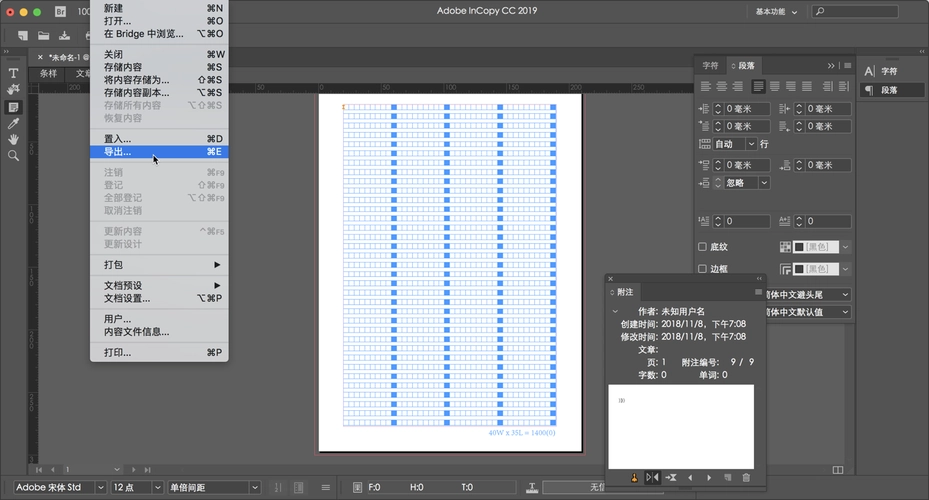Pick the Eyedropper tool

[x=14, y=124]
